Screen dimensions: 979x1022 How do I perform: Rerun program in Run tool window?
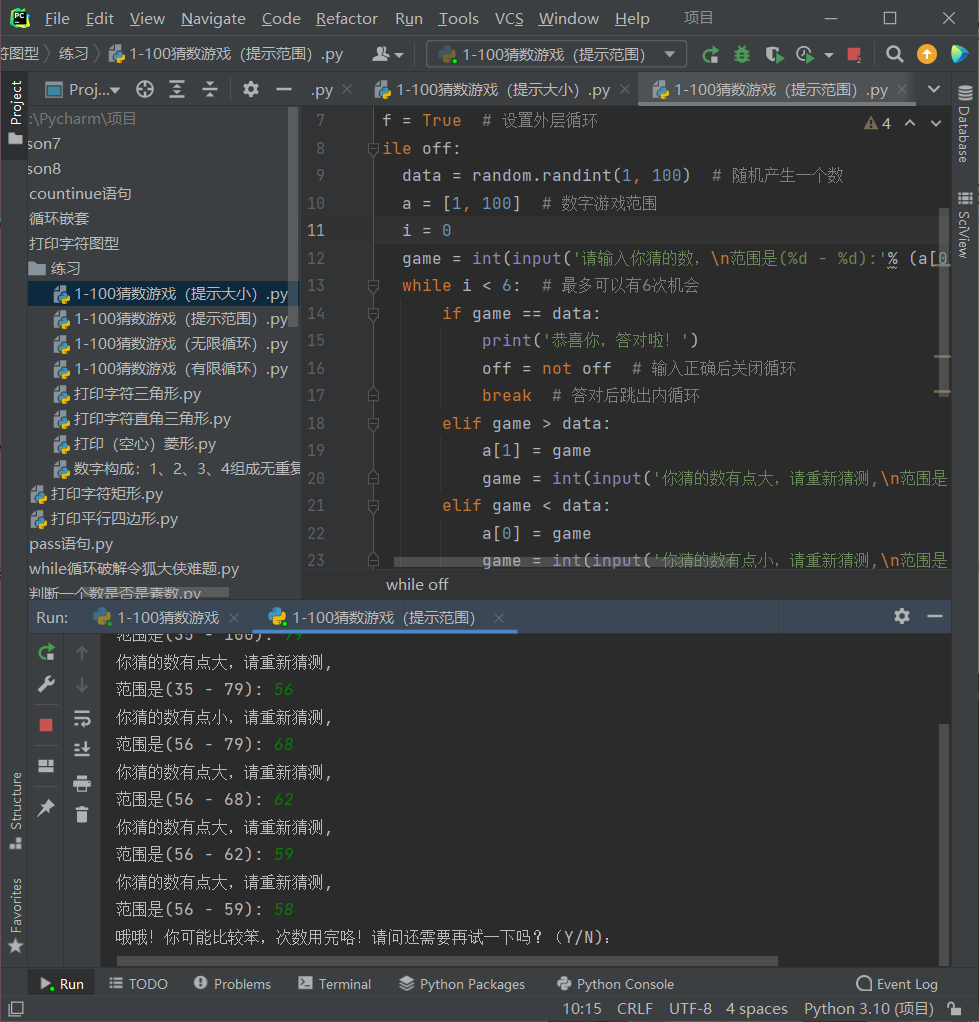point(46,652)
